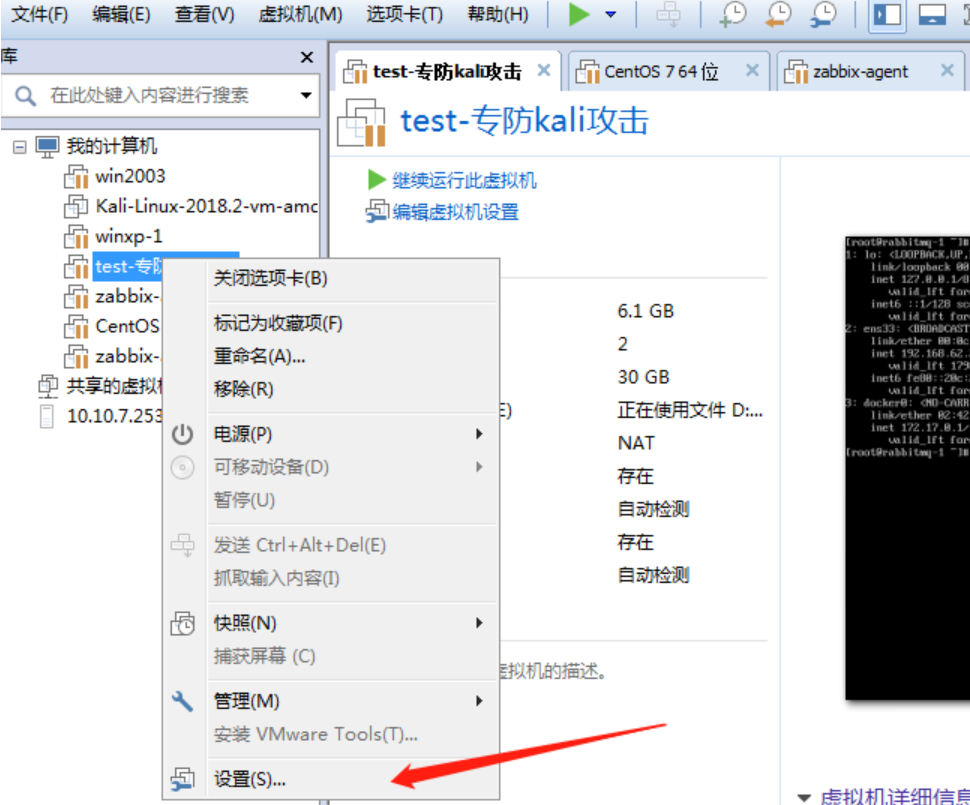Image resolution: width=970 pixels, height=805 pixels.
Task: Open the 选项卡(T) menu
Action: (x=405, y=14)
